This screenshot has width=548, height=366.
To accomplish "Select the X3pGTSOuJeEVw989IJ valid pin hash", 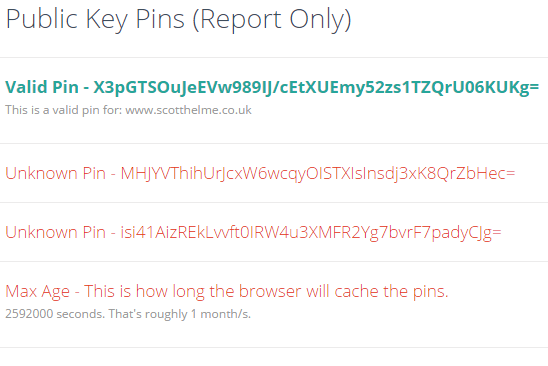I will coord(316,88).
